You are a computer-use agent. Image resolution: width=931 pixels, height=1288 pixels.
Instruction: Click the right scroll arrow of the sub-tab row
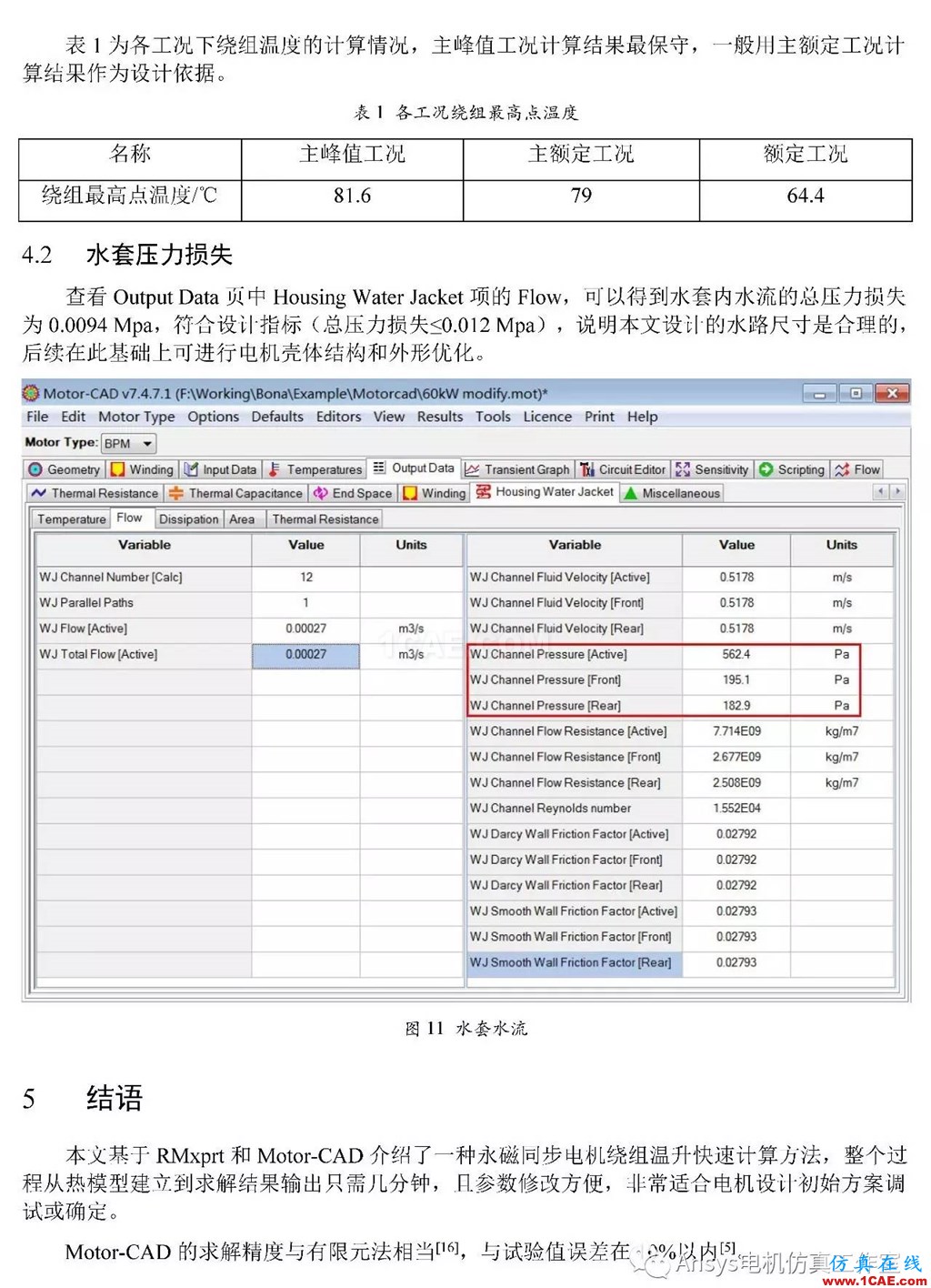[897, 491]
